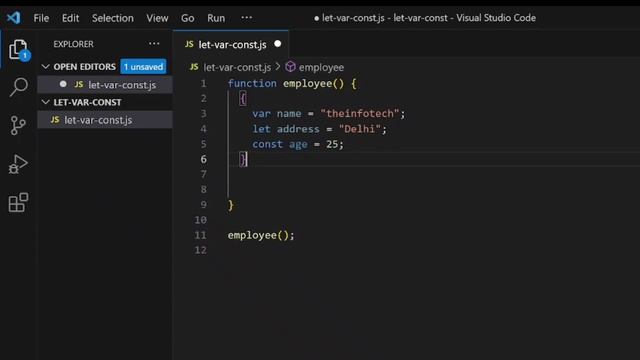The height and width of the screenshot is (360, 640).
Task: Click the "age" constant on line 5
Action: [x=298, y=144]
